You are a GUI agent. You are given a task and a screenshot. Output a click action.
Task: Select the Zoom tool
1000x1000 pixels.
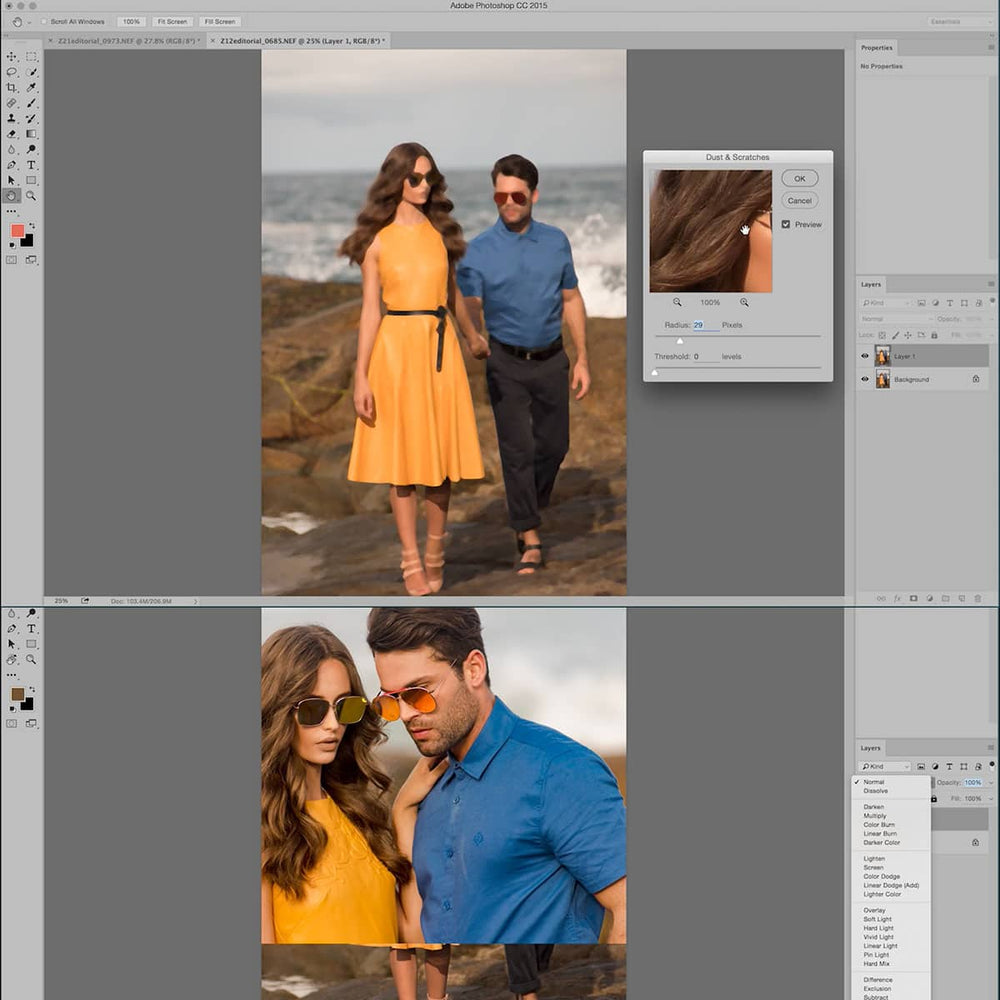(33, 196)
